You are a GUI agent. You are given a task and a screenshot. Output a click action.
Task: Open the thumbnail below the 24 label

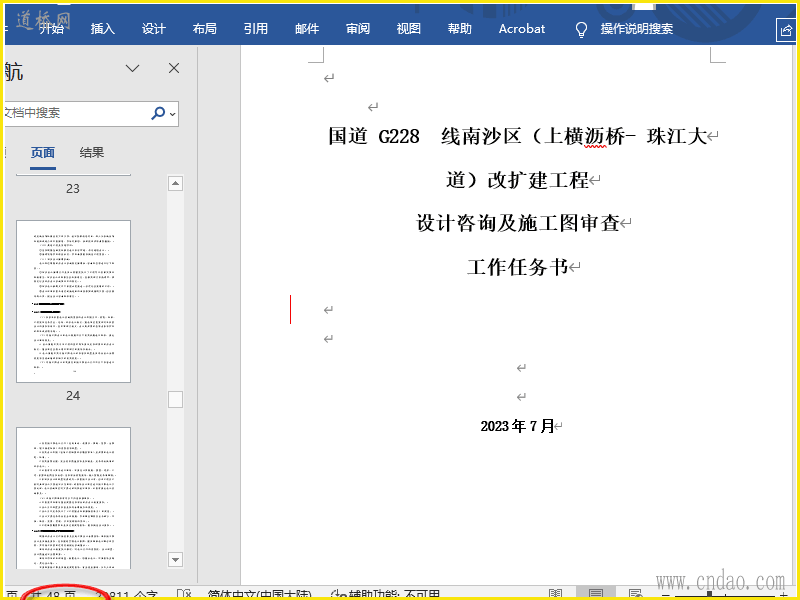[x=73, y=498]
